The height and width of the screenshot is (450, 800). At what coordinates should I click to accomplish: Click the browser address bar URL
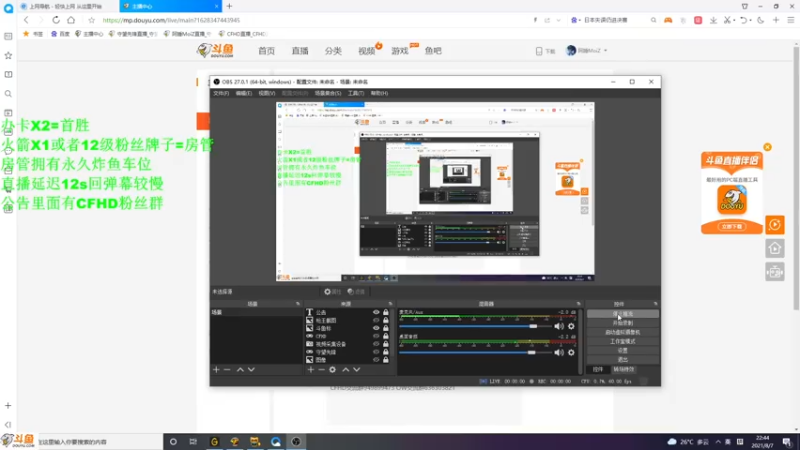[171, 20]
